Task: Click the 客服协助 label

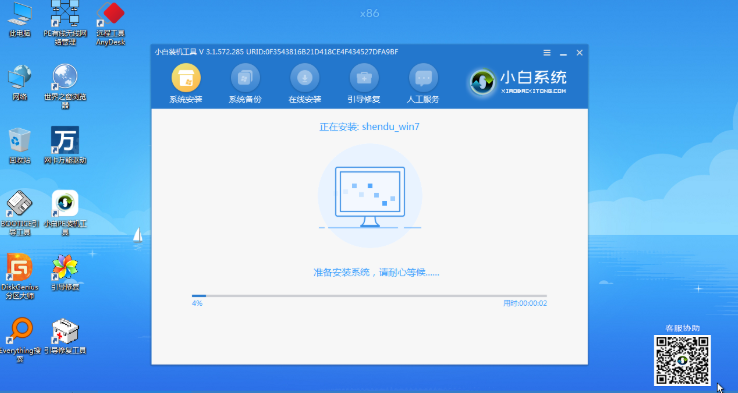Action: point(682,328)
